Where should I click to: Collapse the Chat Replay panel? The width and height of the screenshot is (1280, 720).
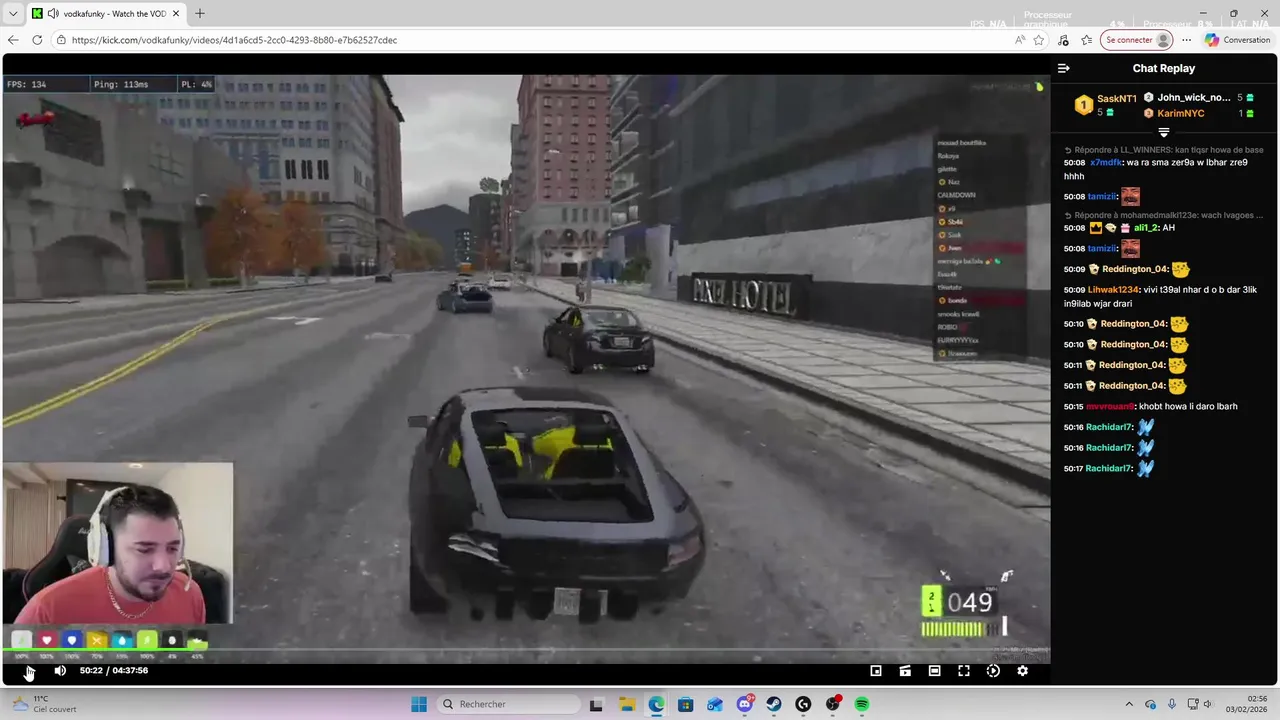coord(1064,68)
